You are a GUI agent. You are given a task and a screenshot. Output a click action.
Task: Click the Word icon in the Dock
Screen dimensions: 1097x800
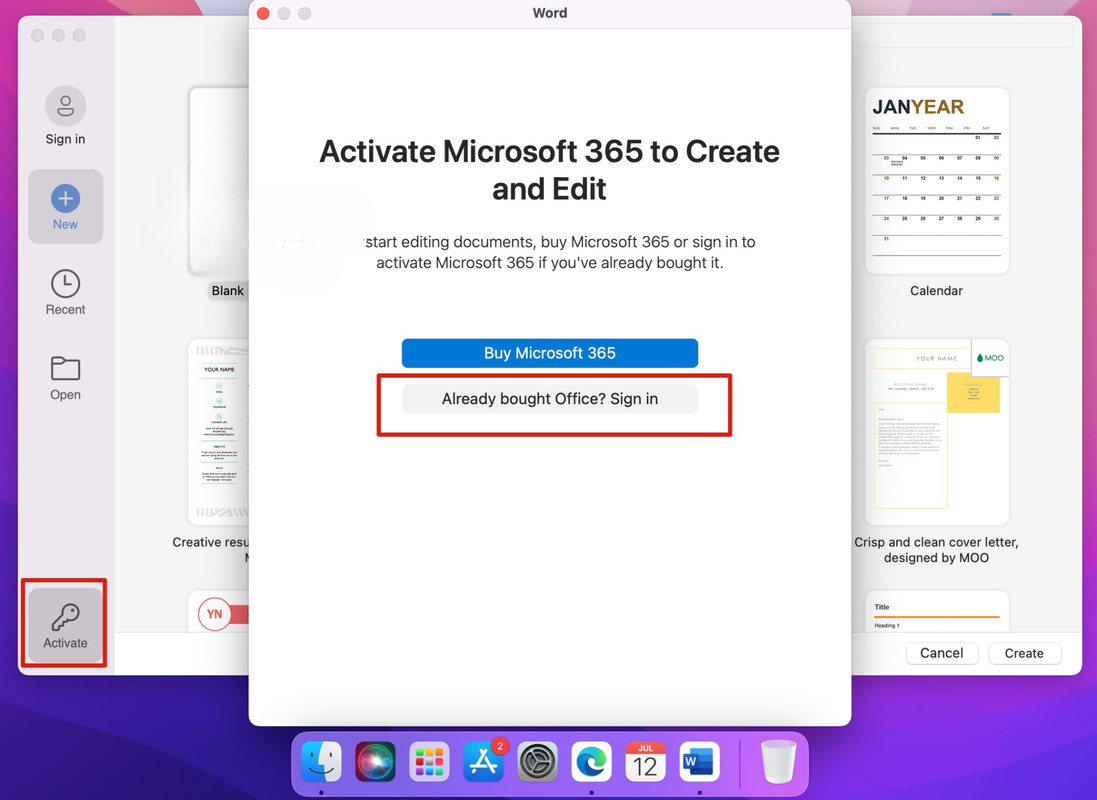pos(699,762)
